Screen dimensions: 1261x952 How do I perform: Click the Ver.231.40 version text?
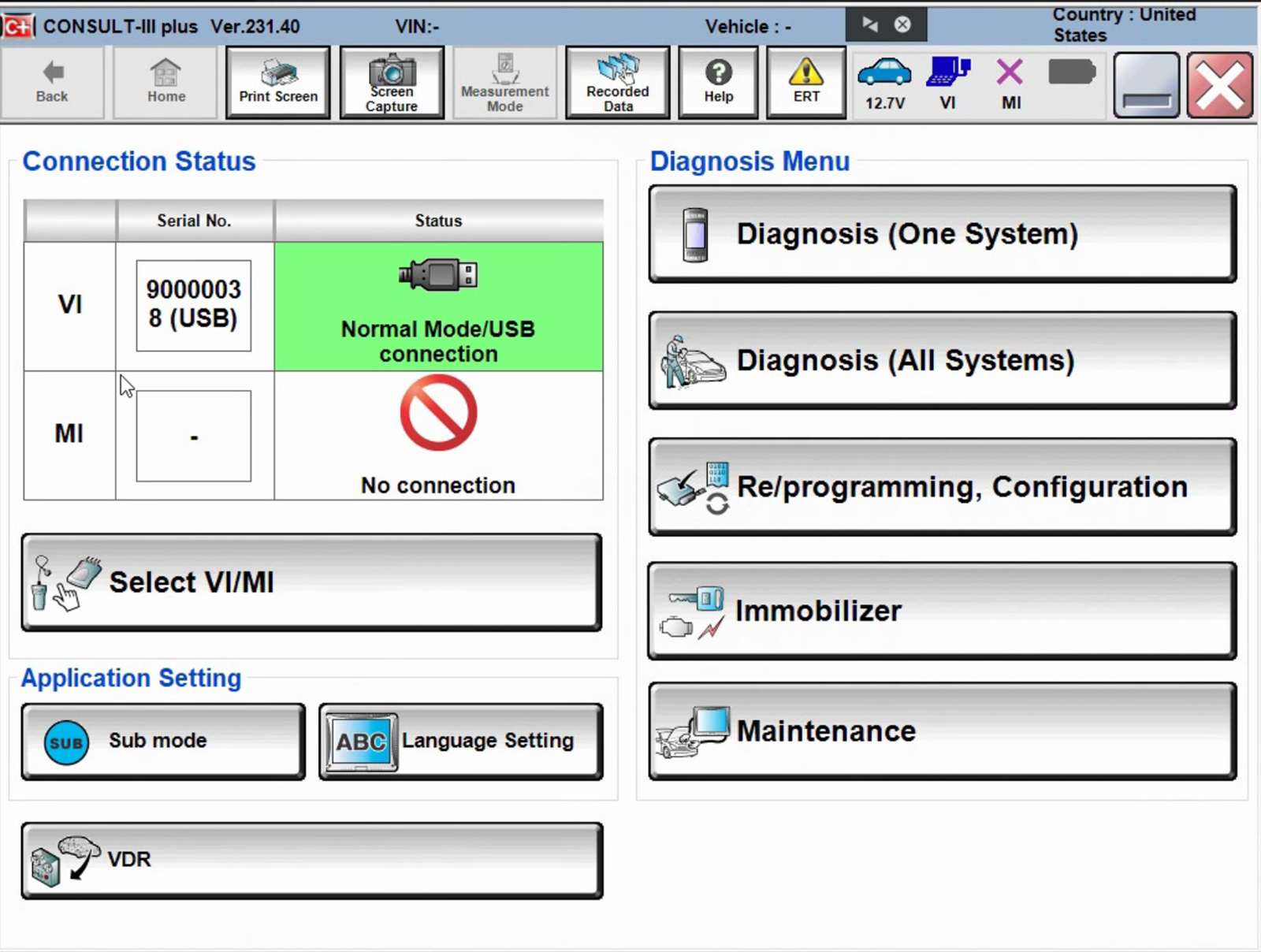(x=255, y=27)
